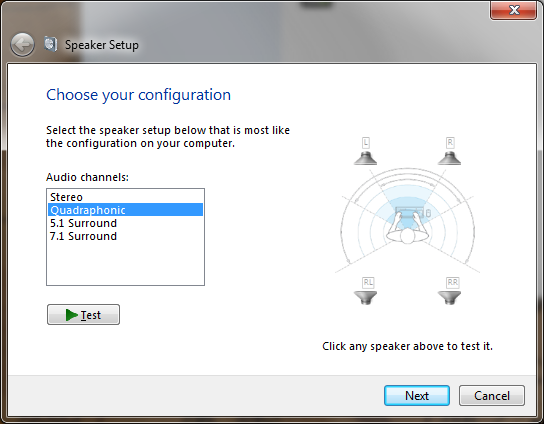Screen dimensions: 544x424
Task: Click the RR label above the rear right speaker
Action: 452,282
